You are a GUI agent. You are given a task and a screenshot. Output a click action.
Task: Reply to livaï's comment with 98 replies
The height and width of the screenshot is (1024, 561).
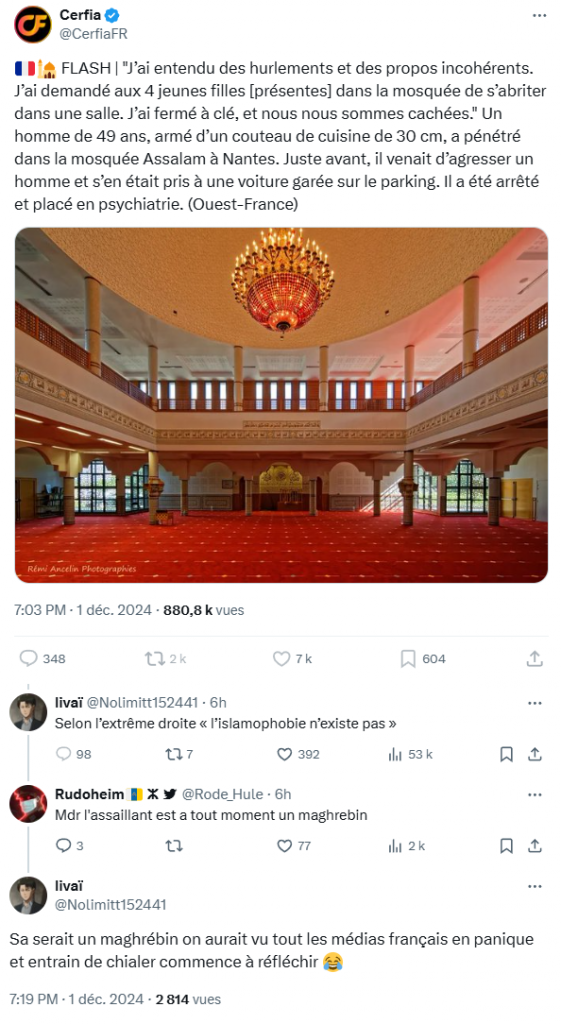63,754
